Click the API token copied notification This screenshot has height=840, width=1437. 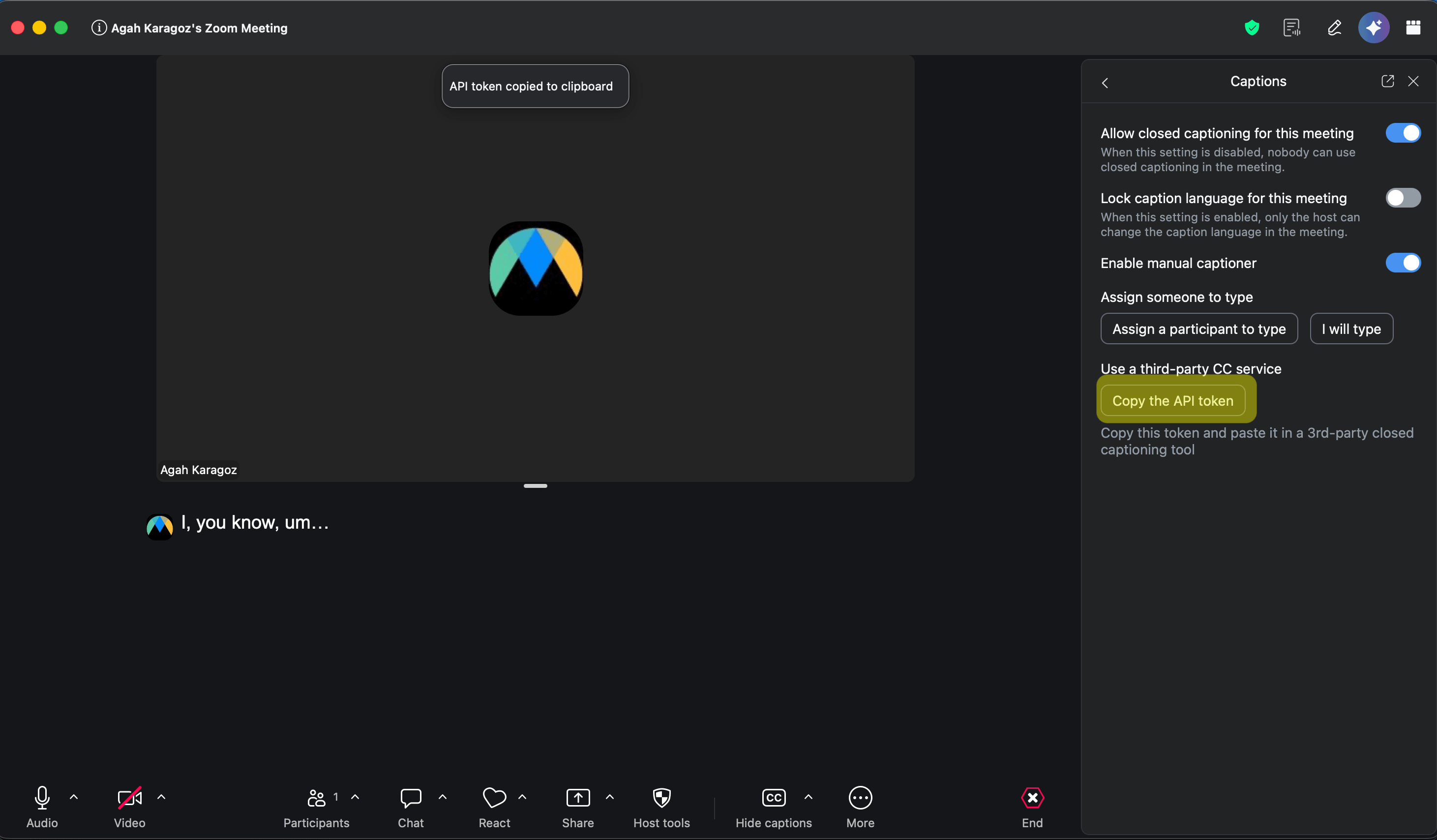point(535,86)
